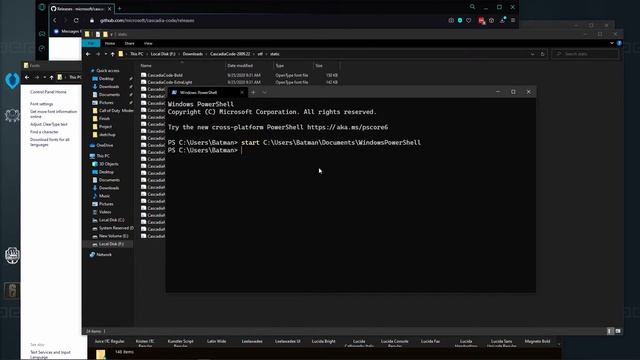Open browser search icon in title bar

click(472, 7)
